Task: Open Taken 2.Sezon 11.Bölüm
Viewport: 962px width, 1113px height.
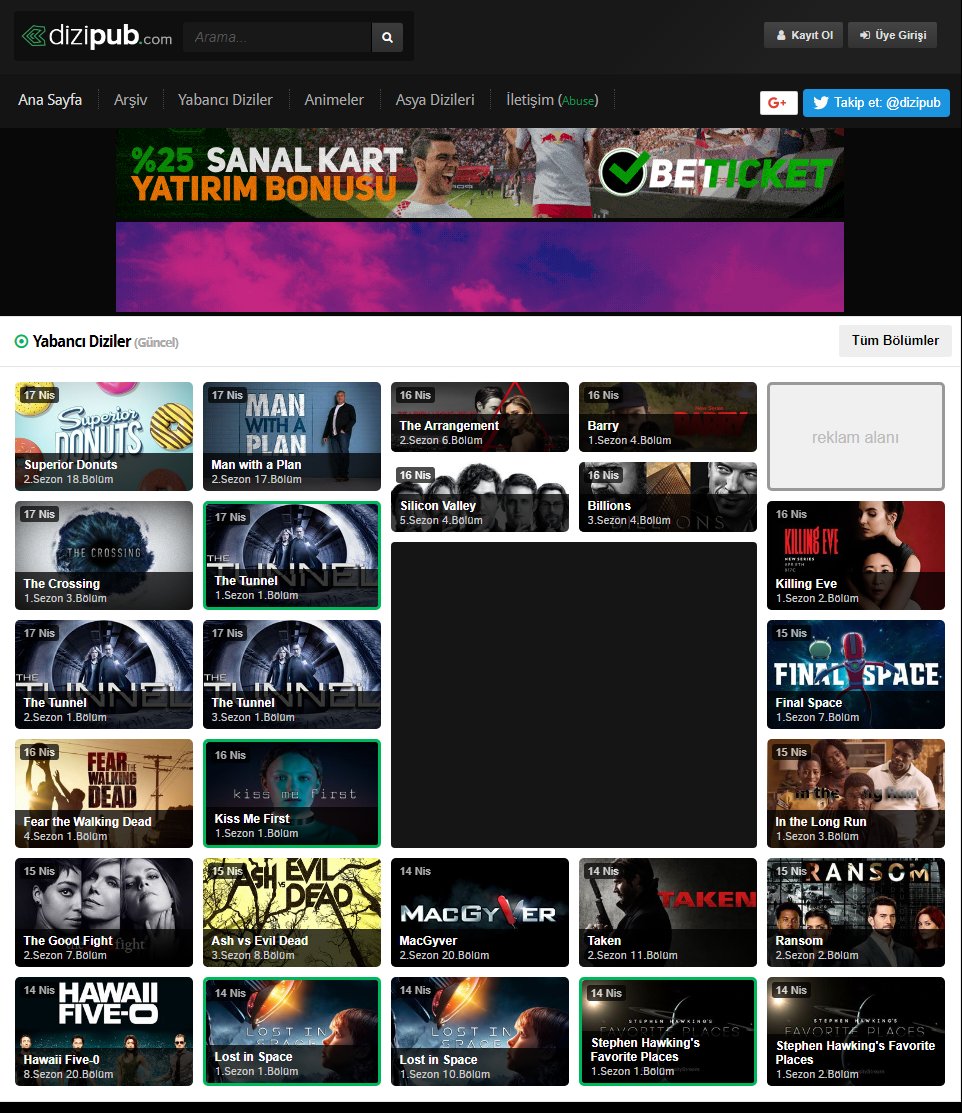Action: tap(667, 912)
